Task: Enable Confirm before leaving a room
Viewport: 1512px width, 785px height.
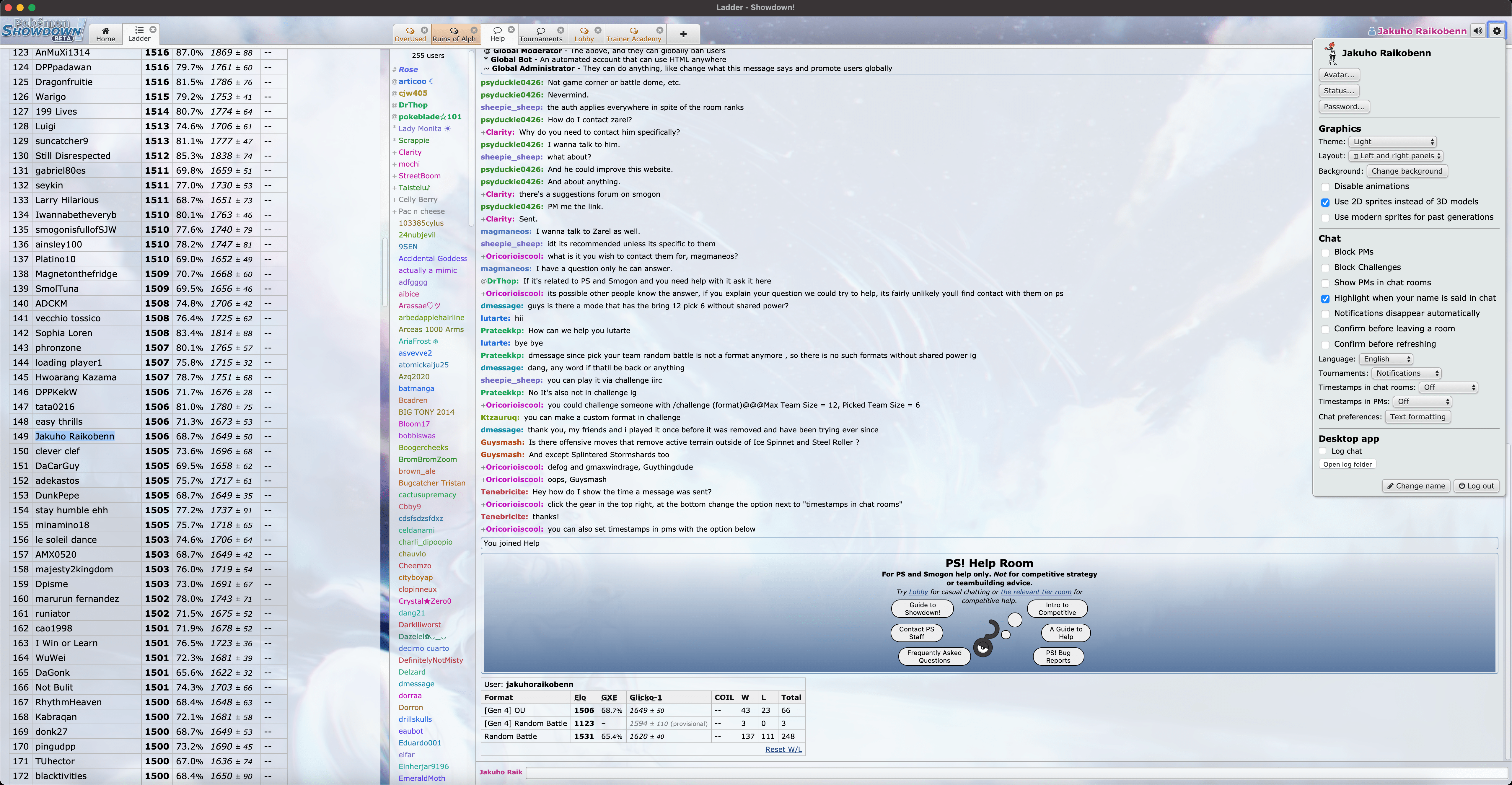Action: [1325, 329]
